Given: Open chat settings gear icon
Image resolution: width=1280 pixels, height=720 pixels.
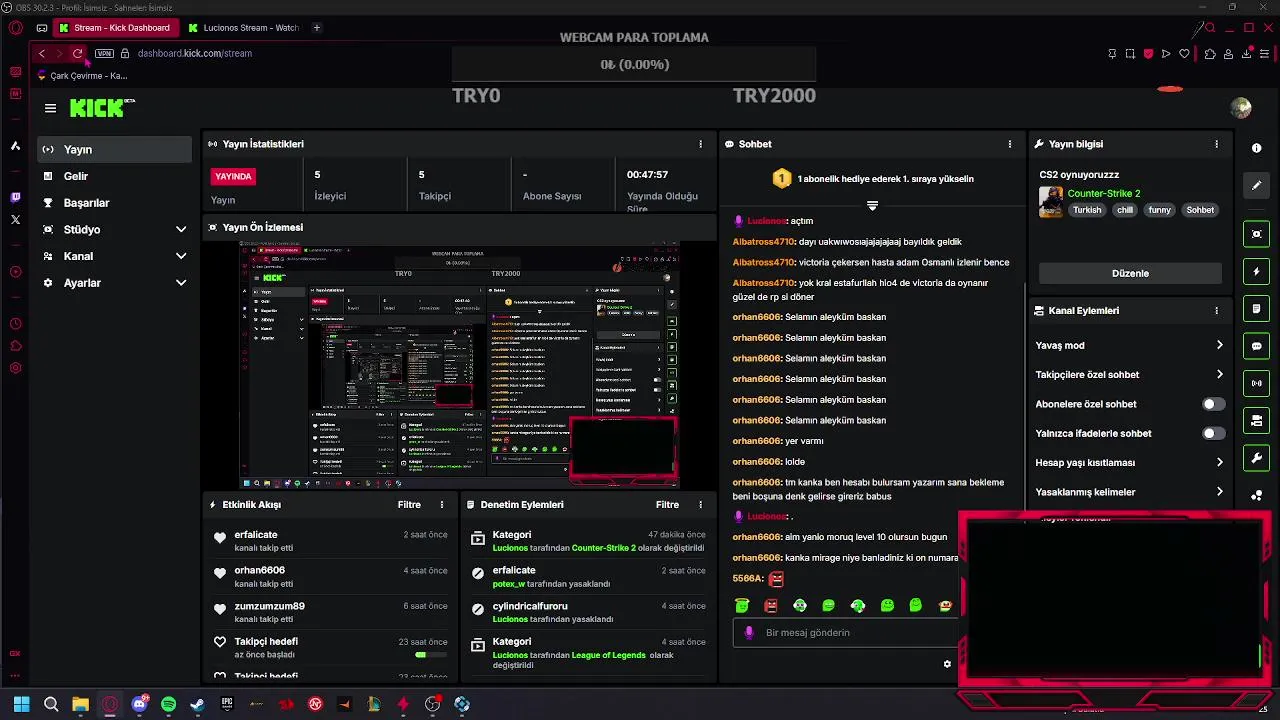Looking at the screenshot, I should [947, 664].
